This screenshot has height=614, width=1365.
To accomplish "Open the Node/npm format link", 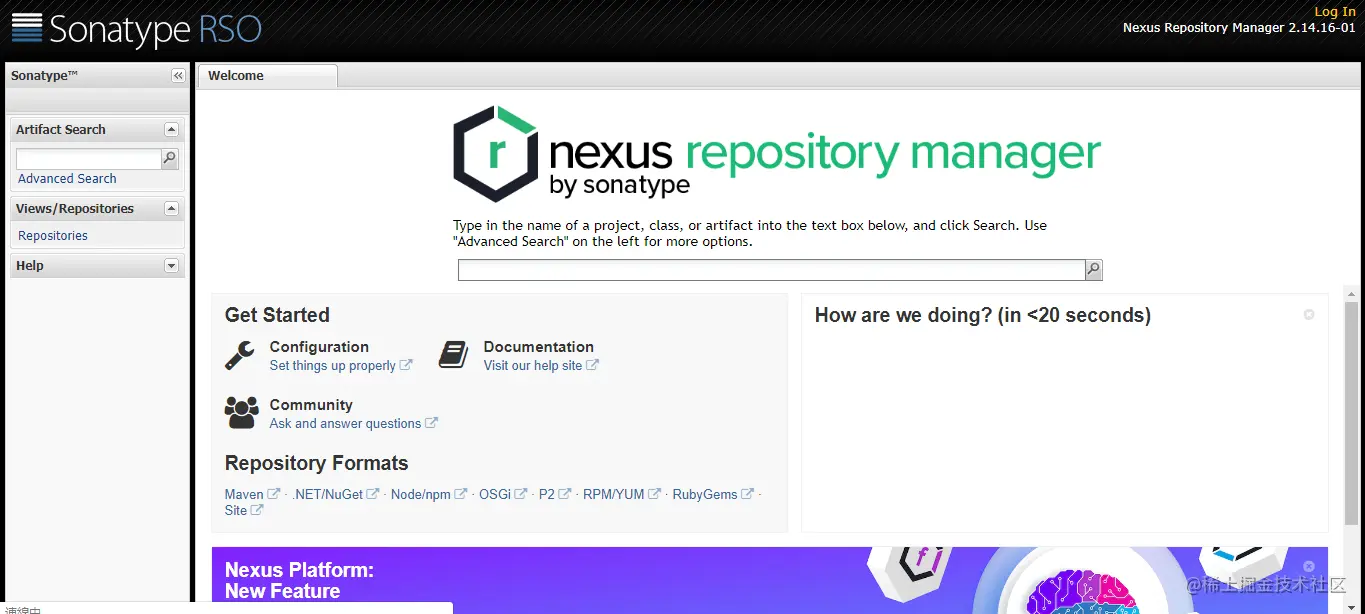I will coord(421,494).
